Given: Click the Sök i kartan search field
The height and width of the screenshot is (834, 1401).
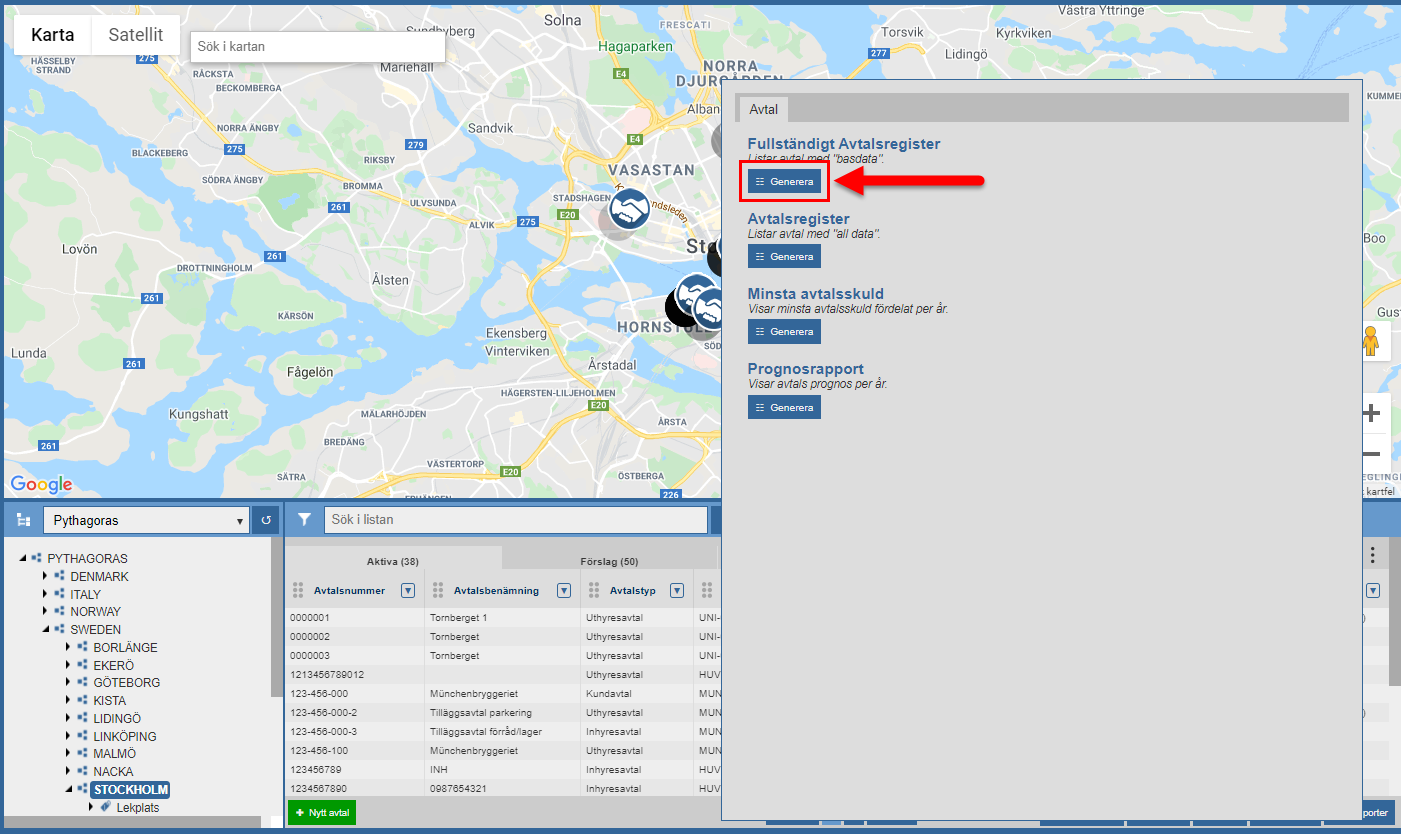Looking at the screenshot, I should [x=317, y=46].
